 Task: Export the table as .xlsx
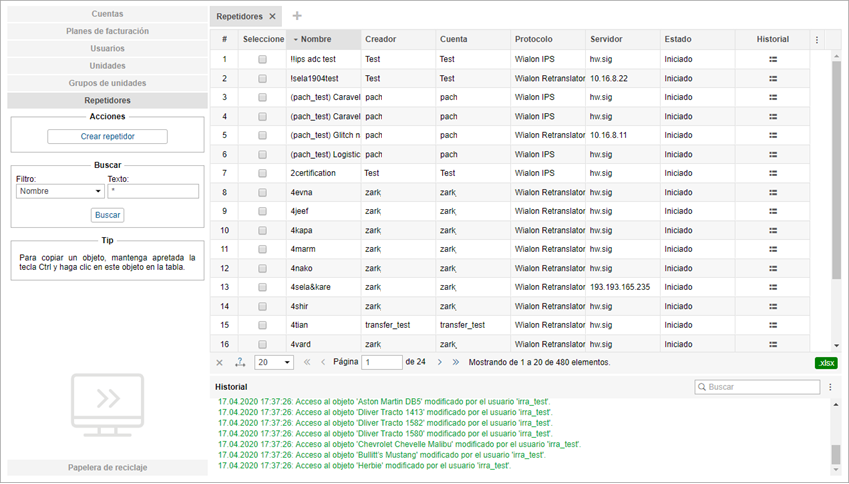(x=826, y=363)
